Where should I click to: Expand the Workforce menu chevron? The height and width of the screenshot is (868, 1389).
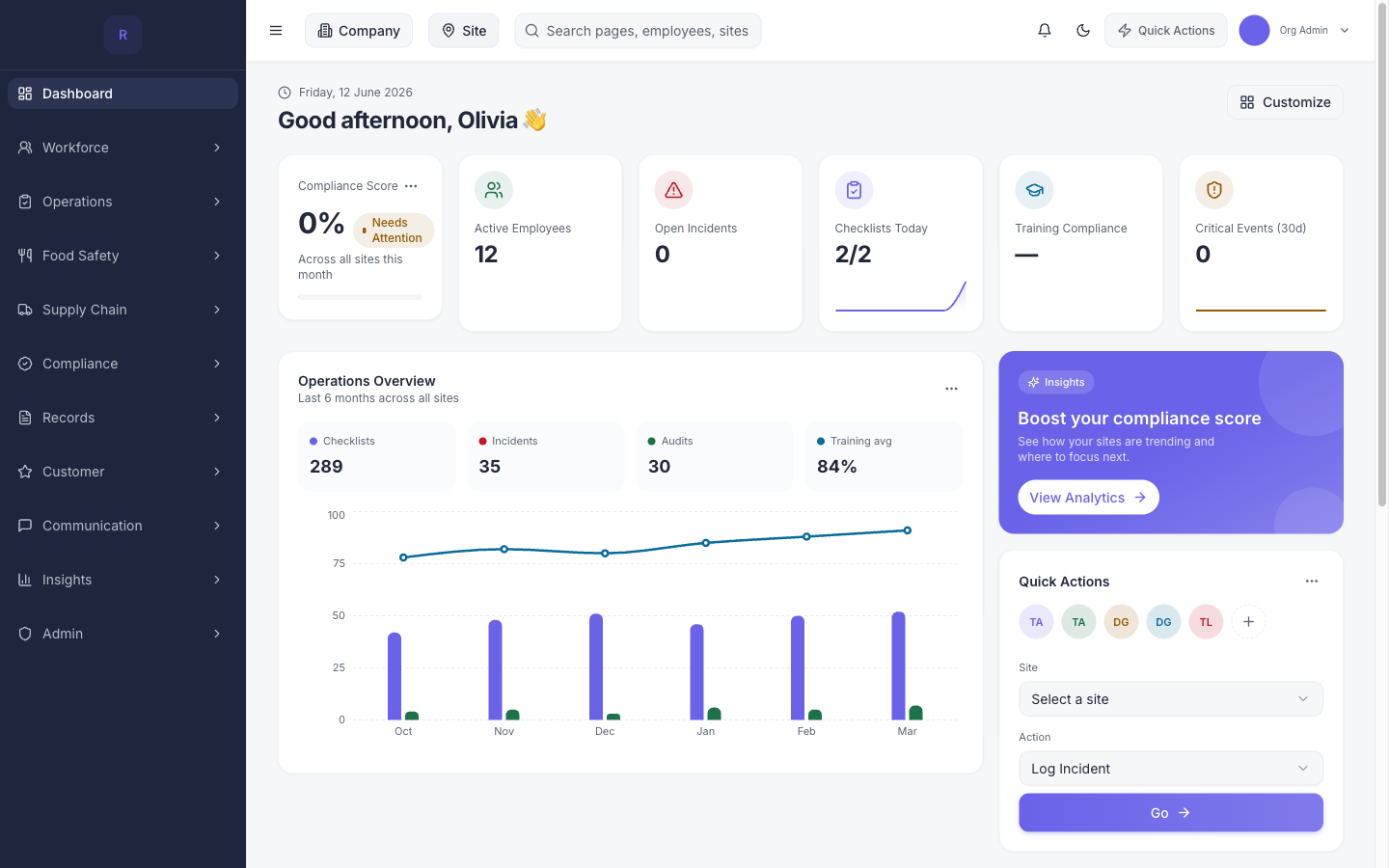point(217,148)
